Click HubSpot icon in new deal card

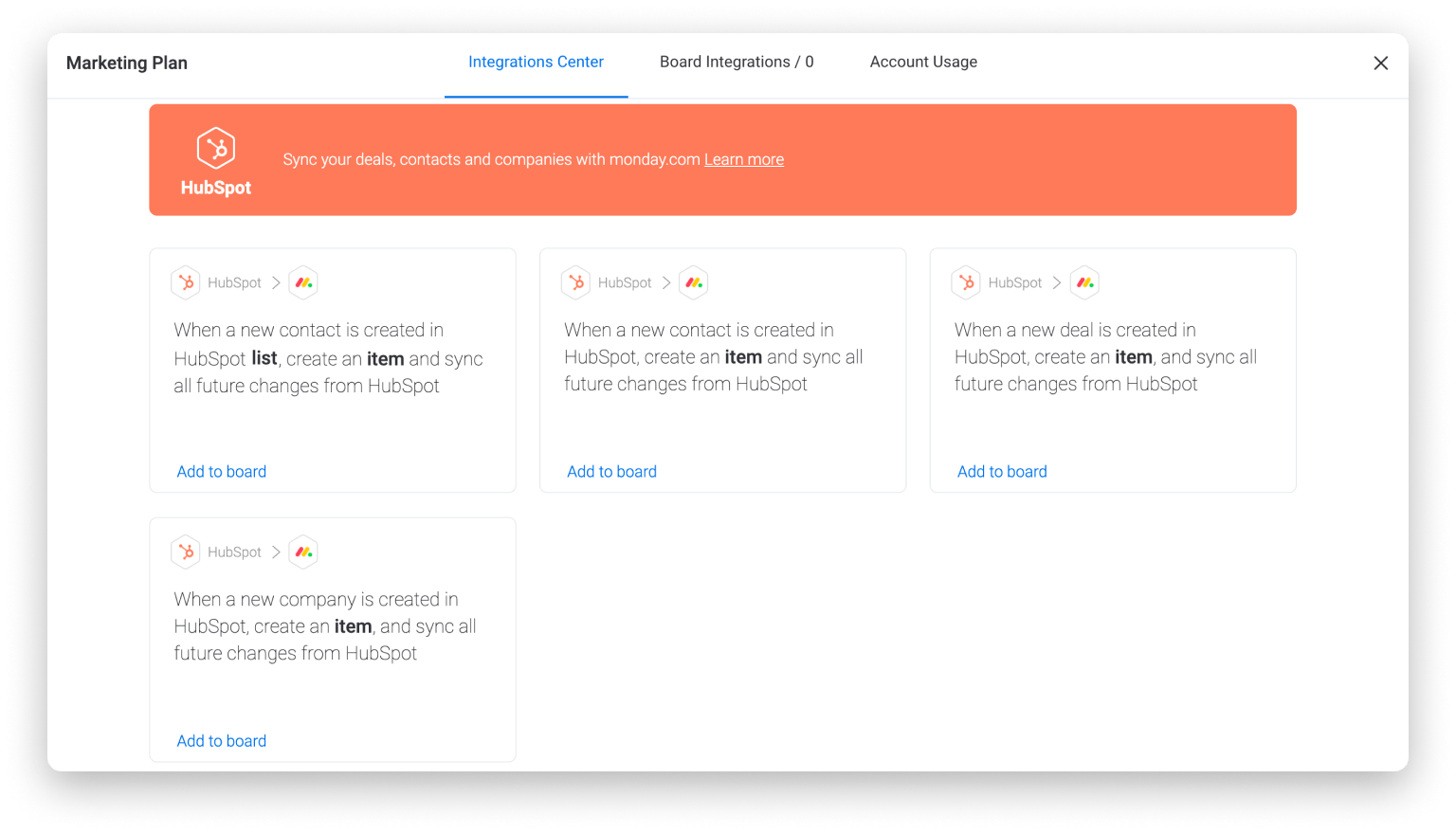pyautogui.click(x=966, y=282)
